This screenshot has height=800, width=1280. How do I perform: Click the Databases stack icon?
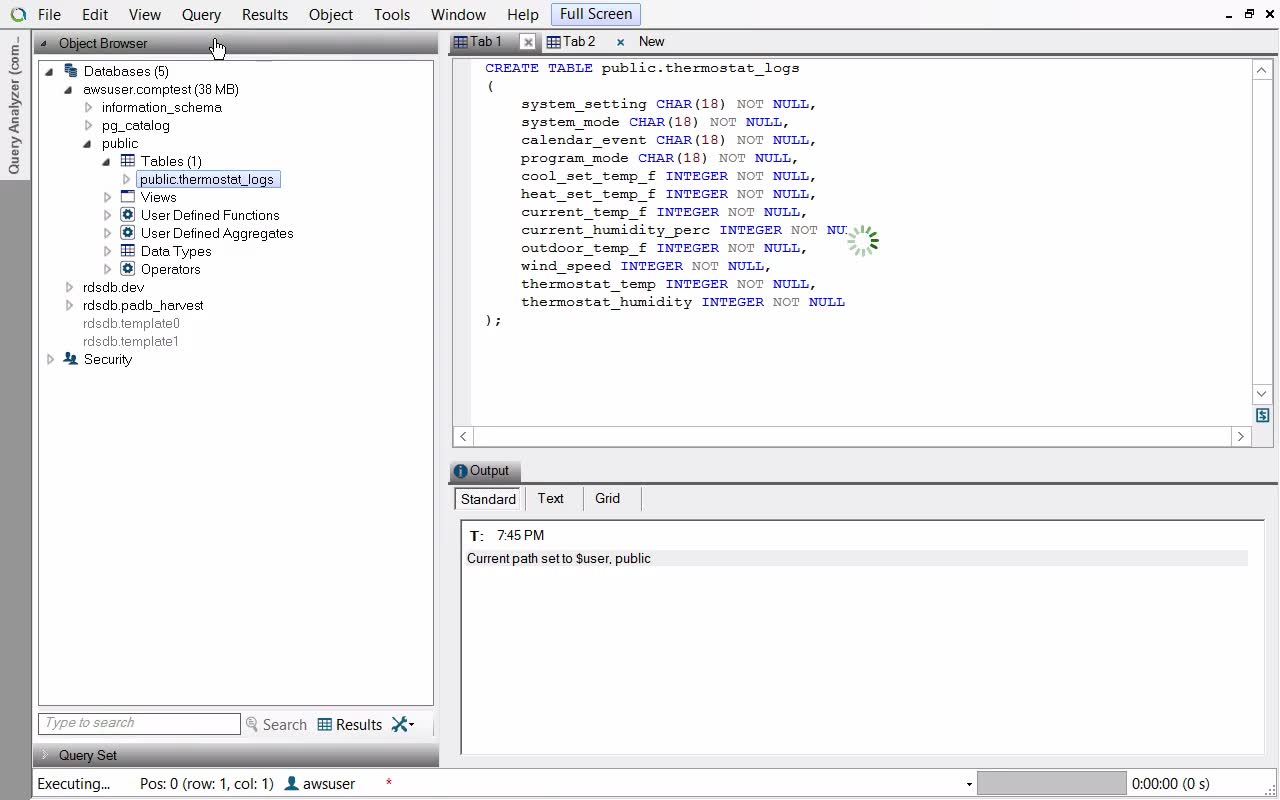coord(70,71)
